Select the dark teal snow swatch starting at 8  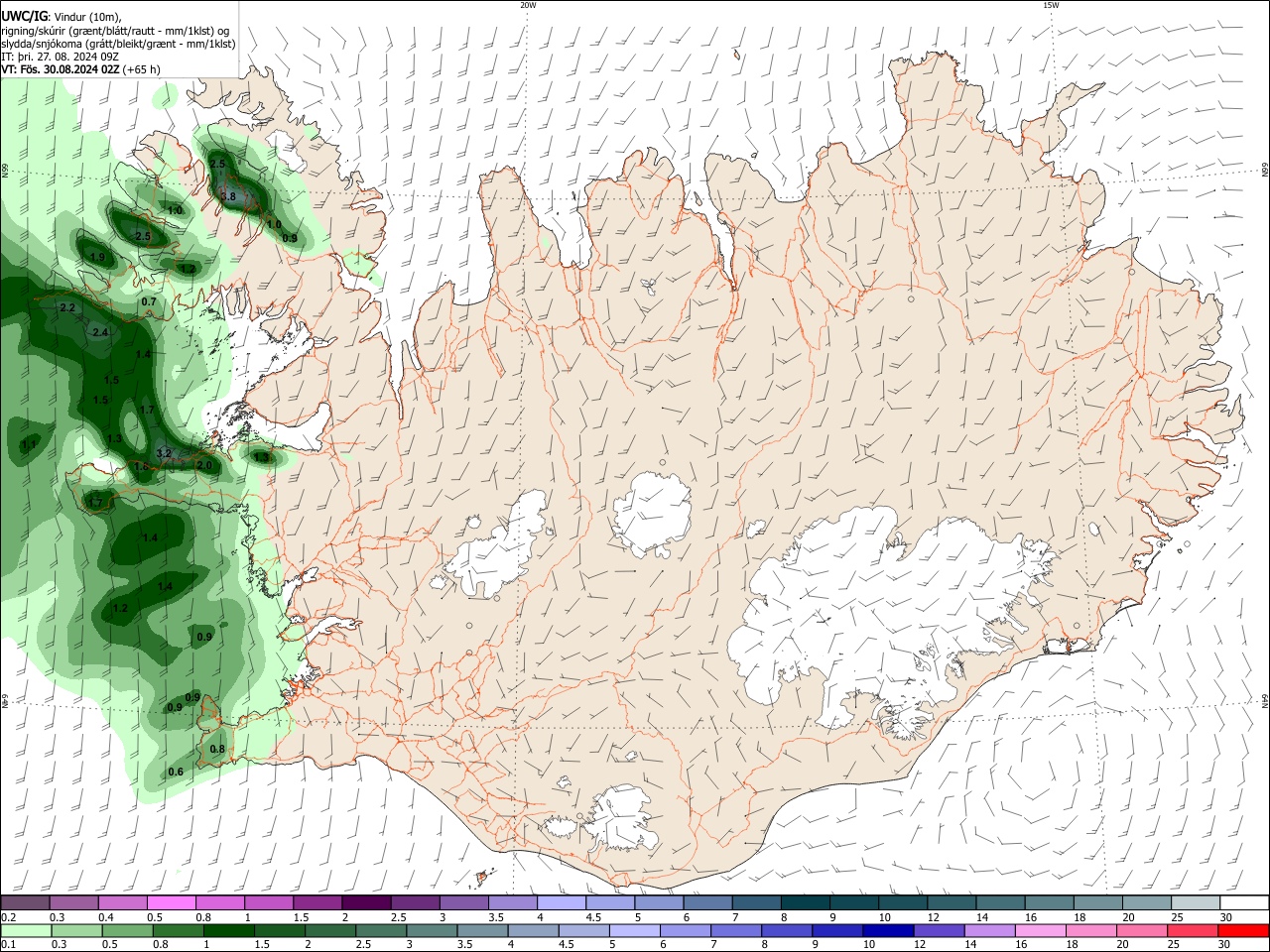pos(805,903)
